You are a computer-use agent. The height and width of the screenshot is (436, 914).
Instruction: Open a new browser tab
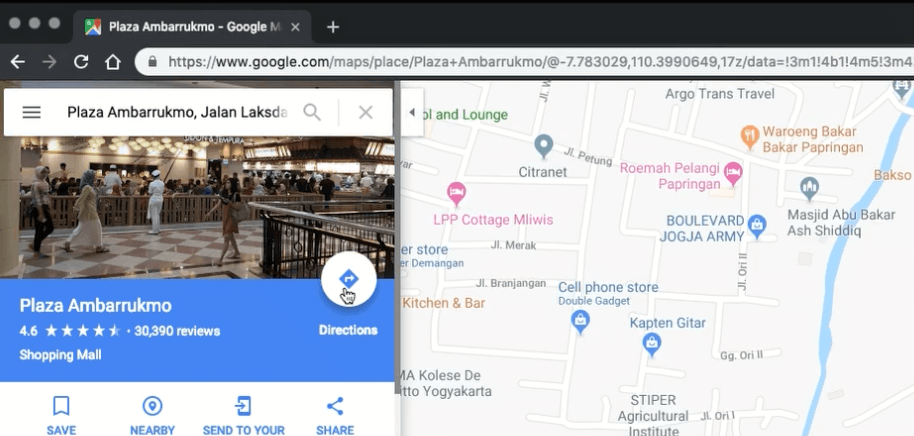[x=333, y=27]
